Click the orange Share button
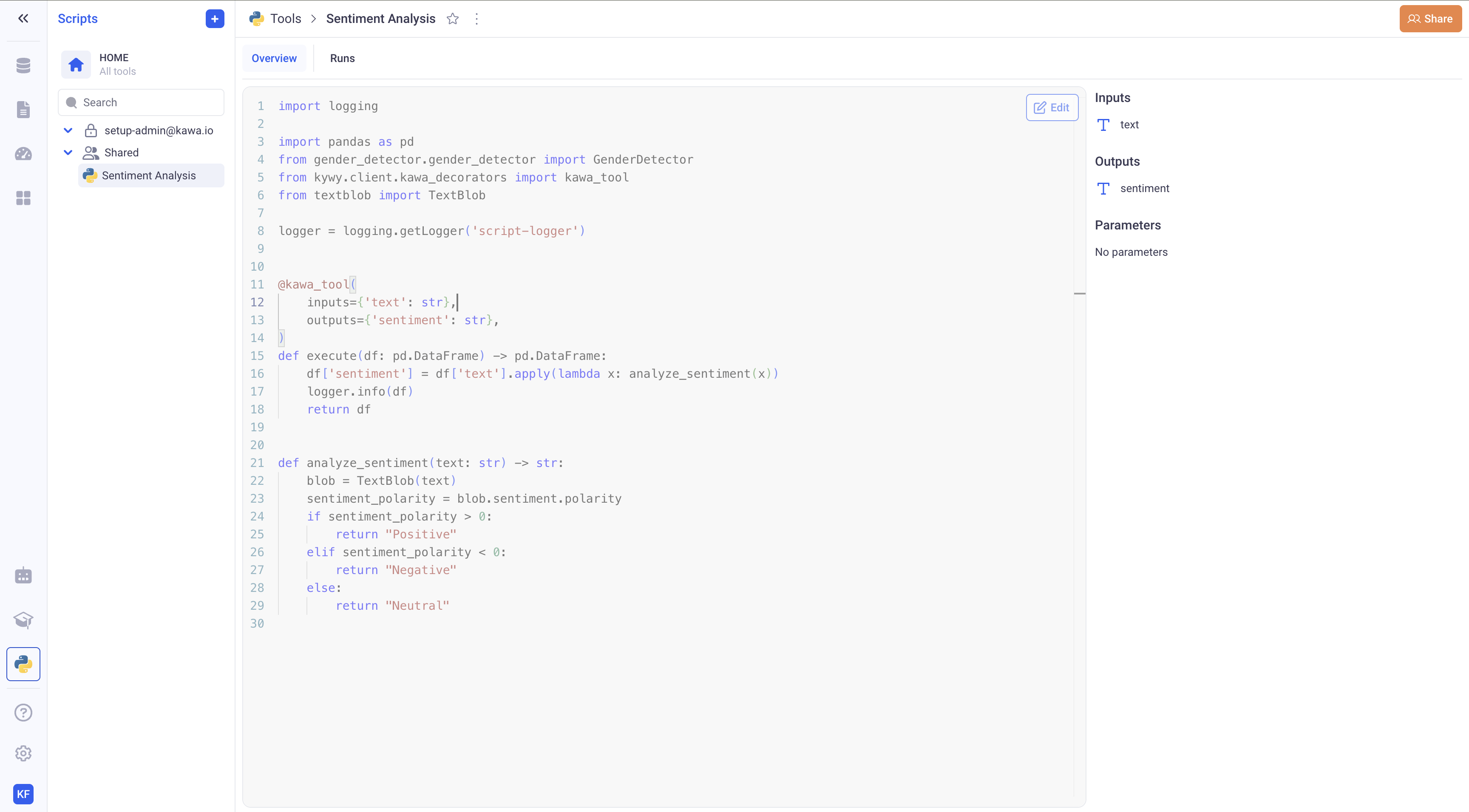Screen dimensions: 1469x812 [x=1430, y=19]
